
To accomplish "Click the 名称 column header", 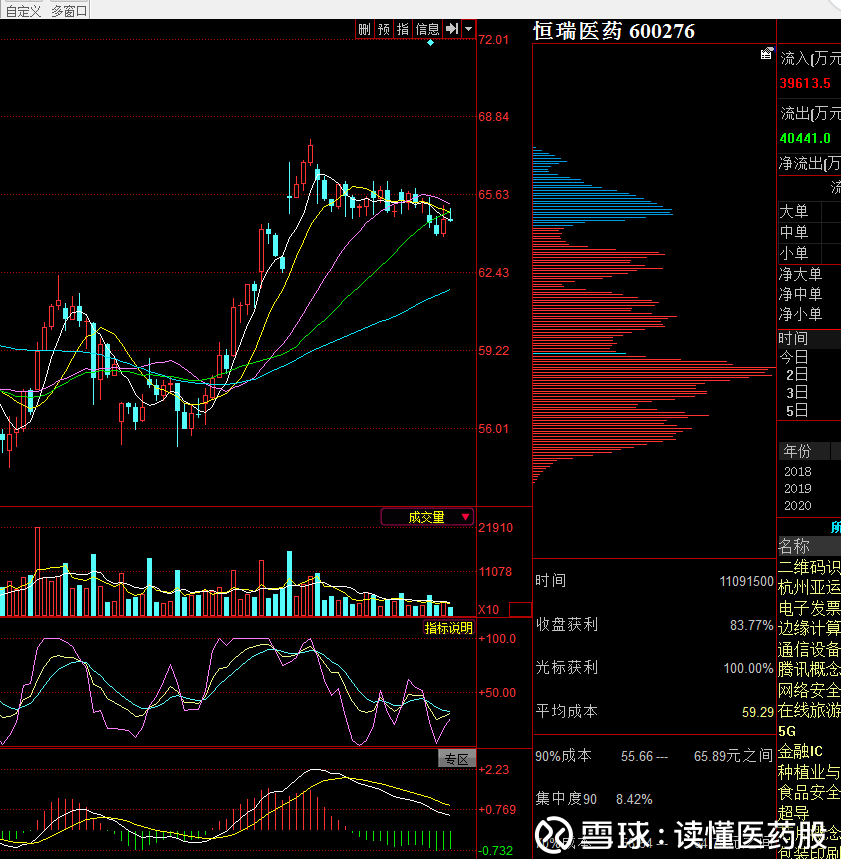I will pos(794,546).
